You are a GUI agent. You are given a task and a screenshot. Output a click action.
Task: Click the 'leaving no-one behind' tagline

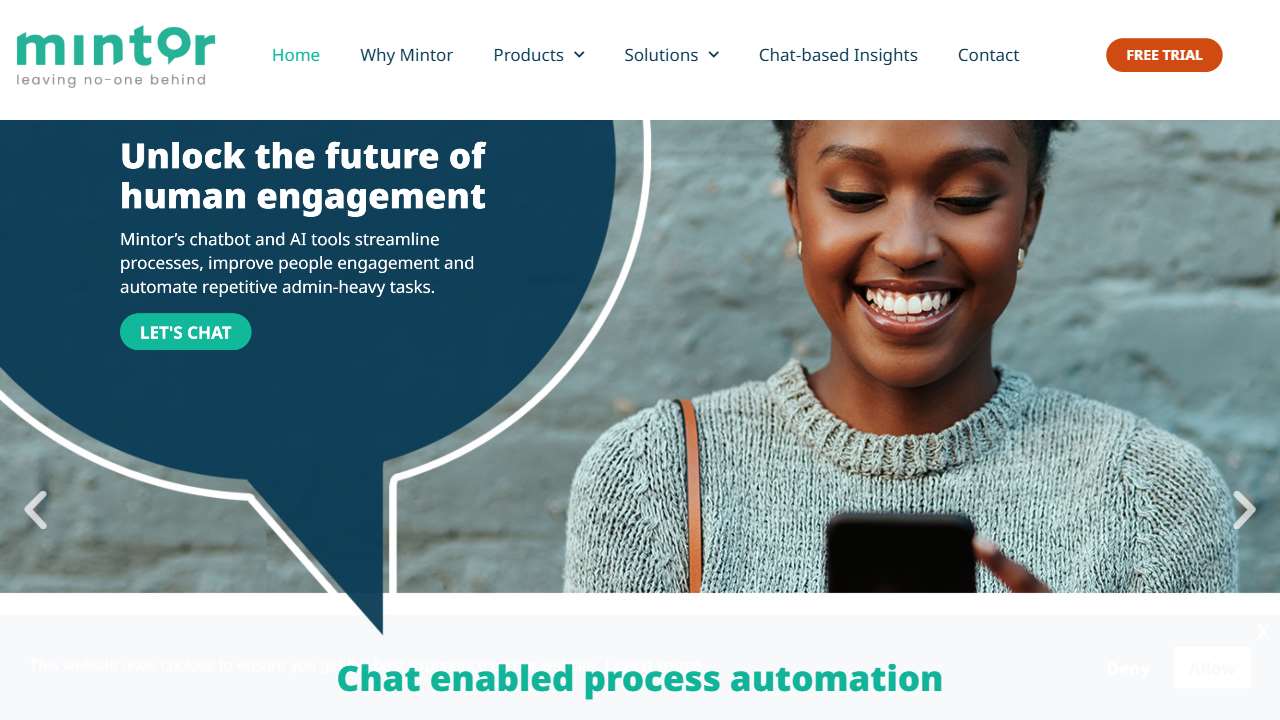(111, 80)
